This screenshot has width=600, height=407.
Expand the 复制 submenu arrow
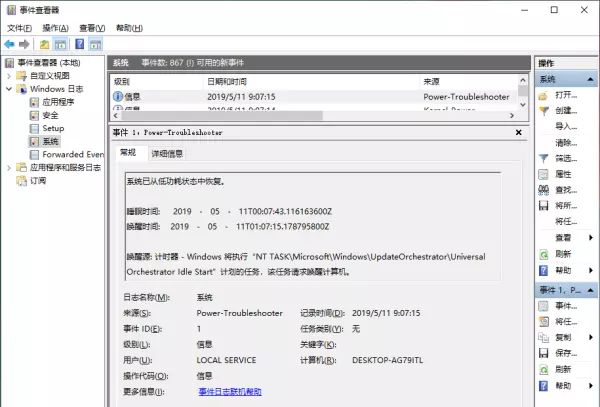591,337
